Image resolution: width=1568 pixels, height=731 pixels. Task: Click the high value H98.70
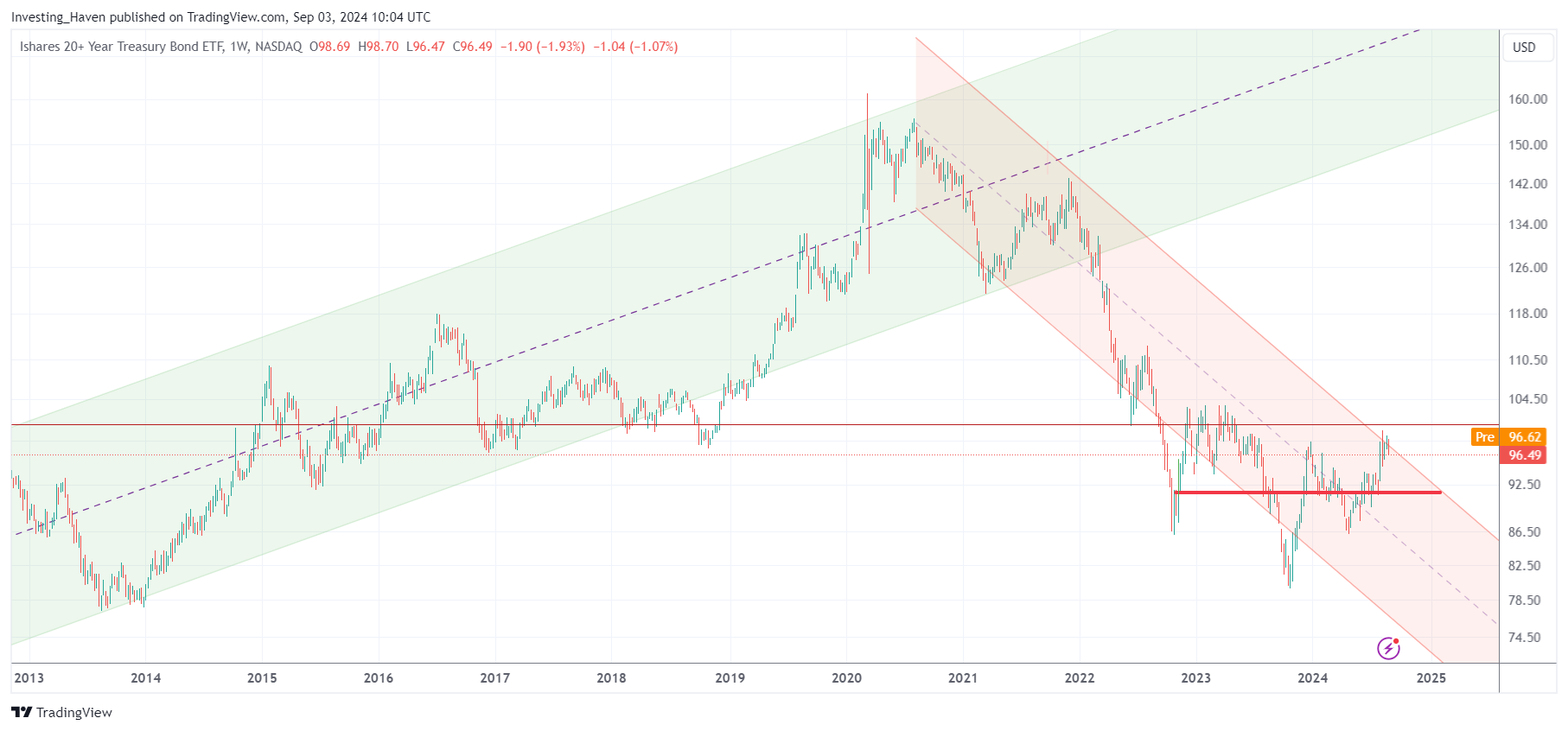click(379, 47)
